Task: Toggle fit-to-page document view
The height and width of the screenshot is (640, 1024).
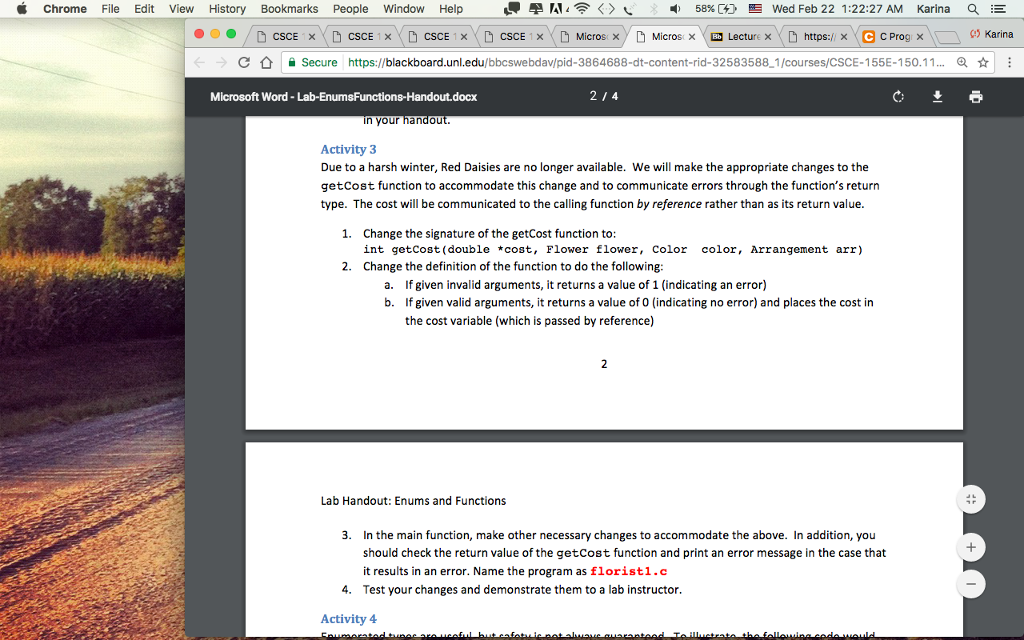Action: pos(970,499)
